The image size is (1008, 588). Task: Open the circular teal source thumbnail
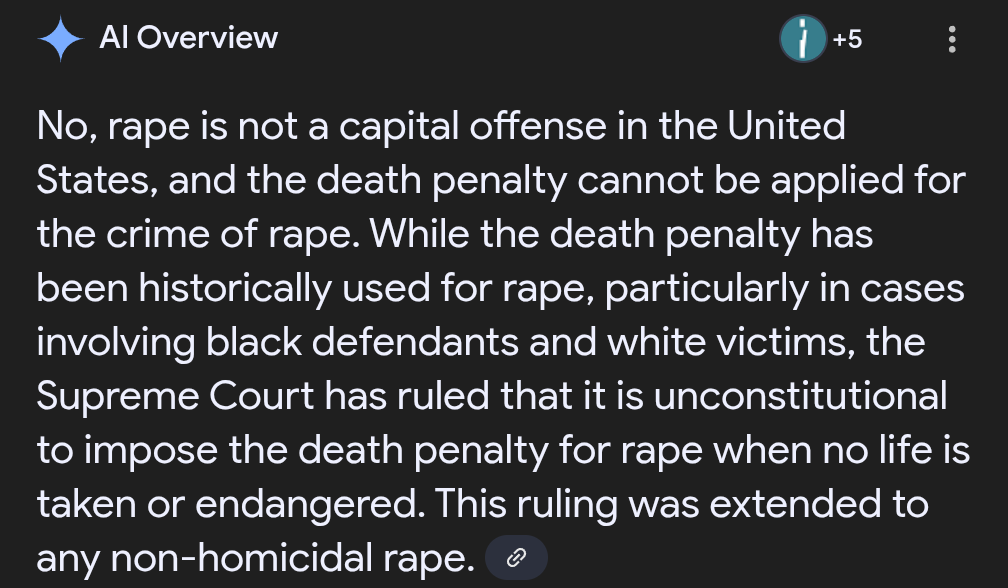click(803, 39)
